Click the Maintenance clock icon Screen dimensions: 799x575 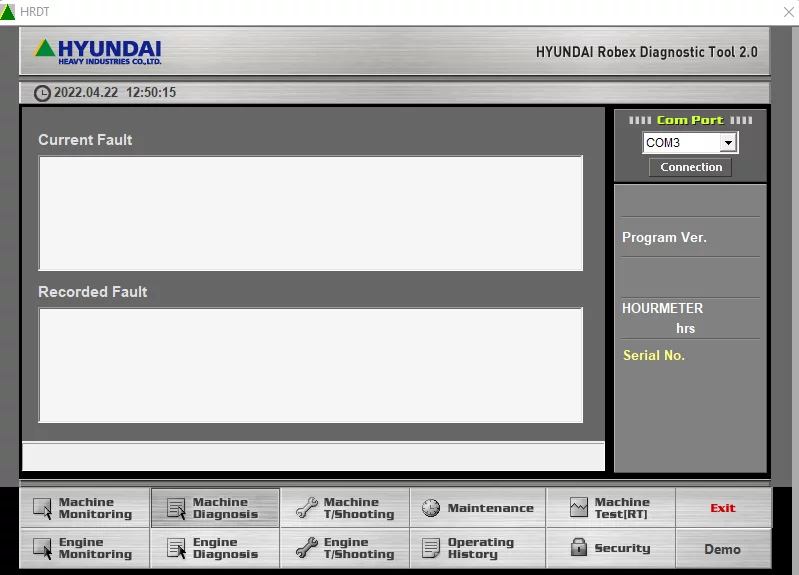431,508
